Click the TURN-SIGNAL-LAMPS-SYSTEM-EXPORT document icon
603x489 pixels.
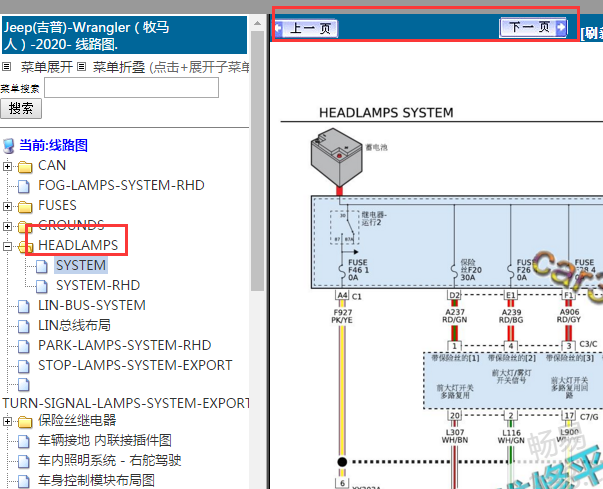tap(24, 385)
